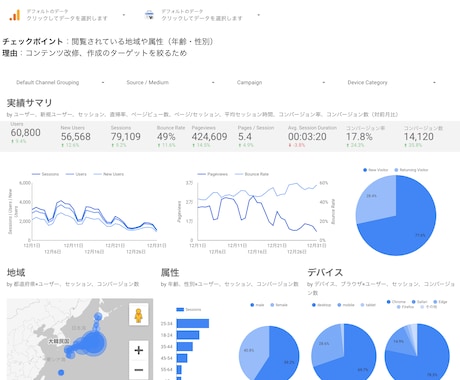460x380 pixels.
Task: Click the 25-34 age sessions bar
Action: 193,323
